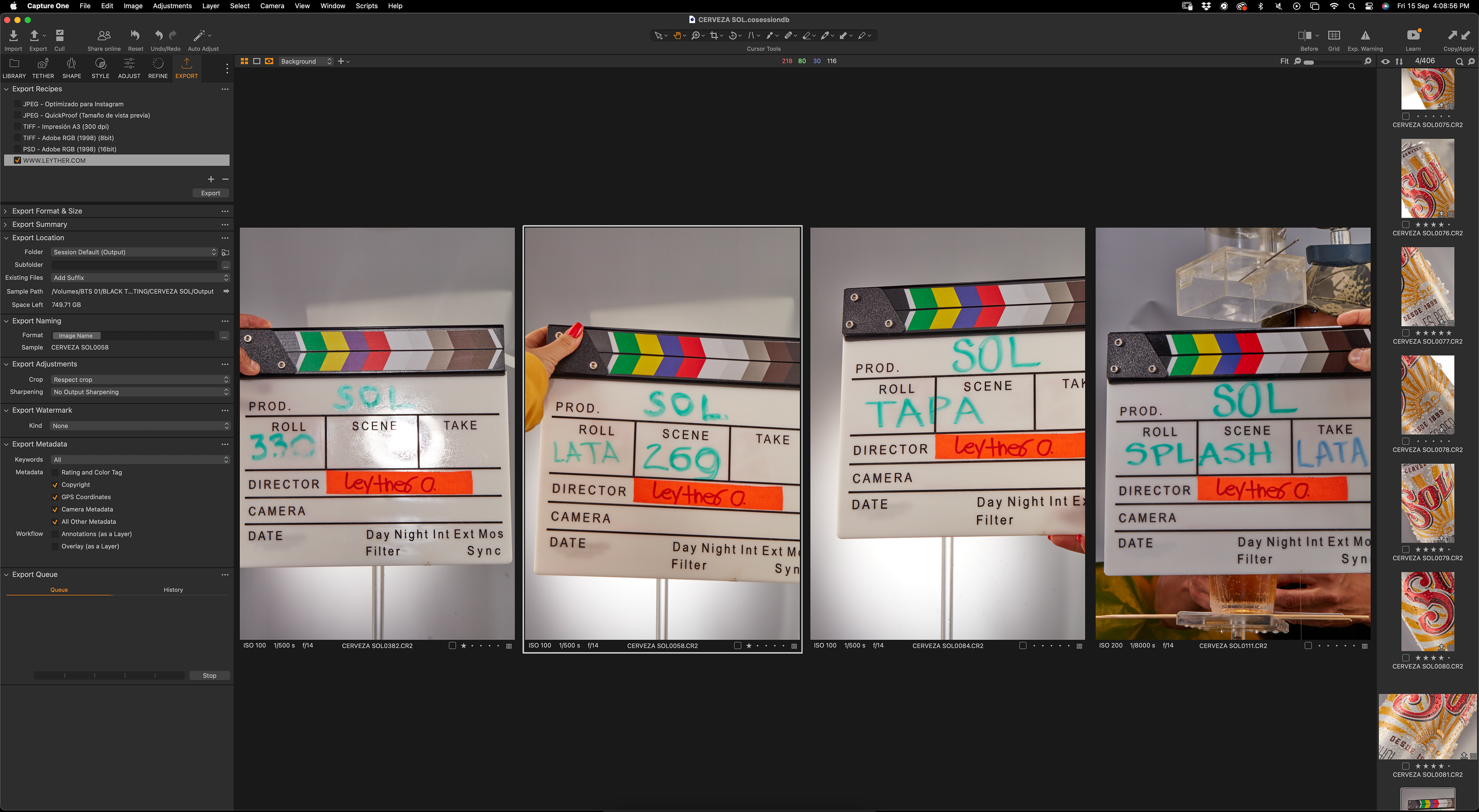This screenshot has height=812, width=1479.
Task: Add a new export recipe with plus
Action: point(211,179)
